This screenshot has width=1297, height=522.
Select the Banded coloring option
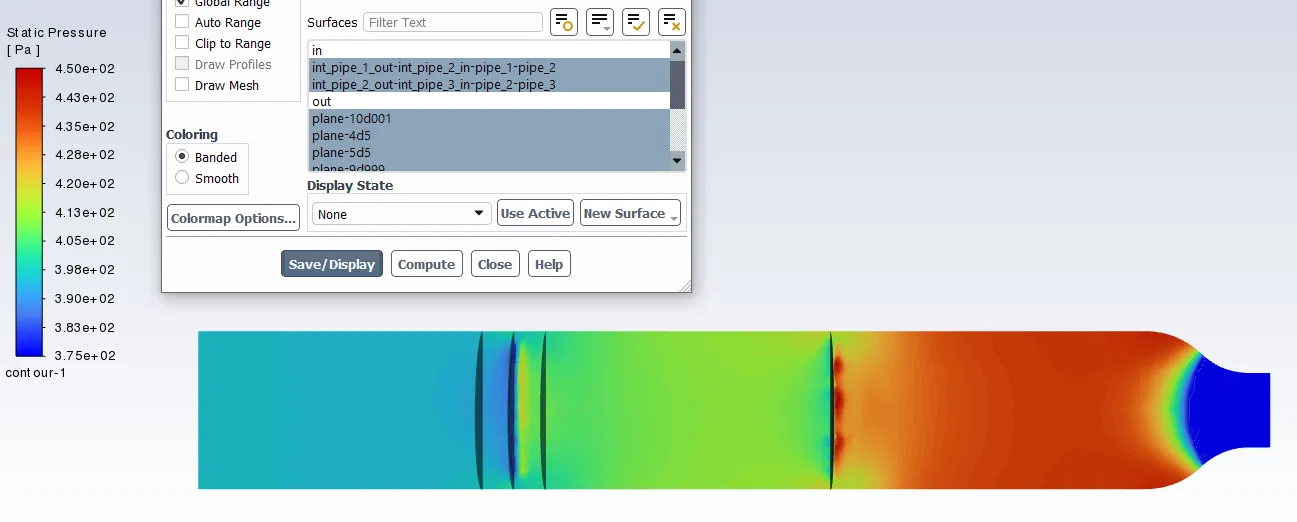(x=207, y=157)
